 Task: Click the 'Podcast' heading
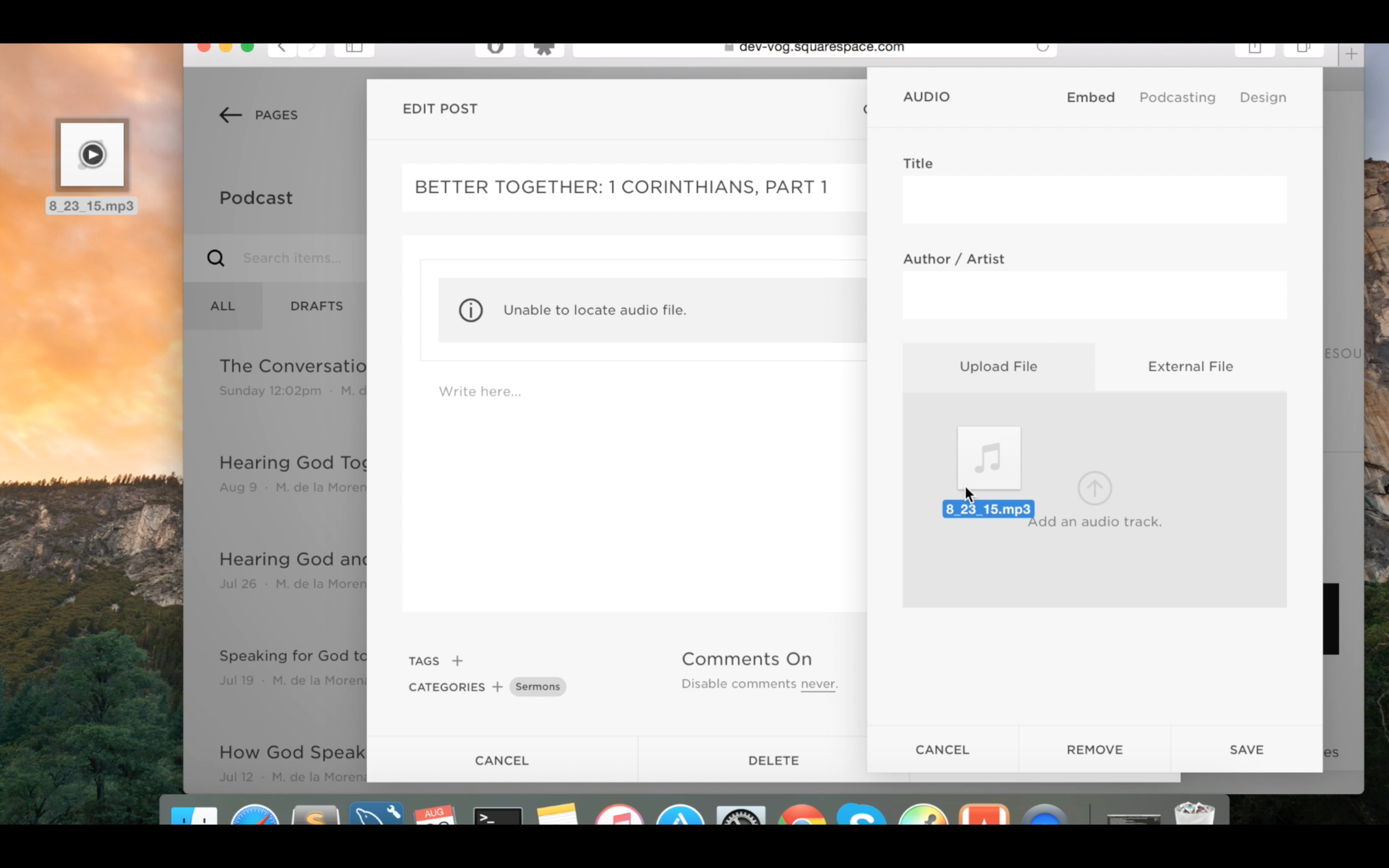(256, 198)
